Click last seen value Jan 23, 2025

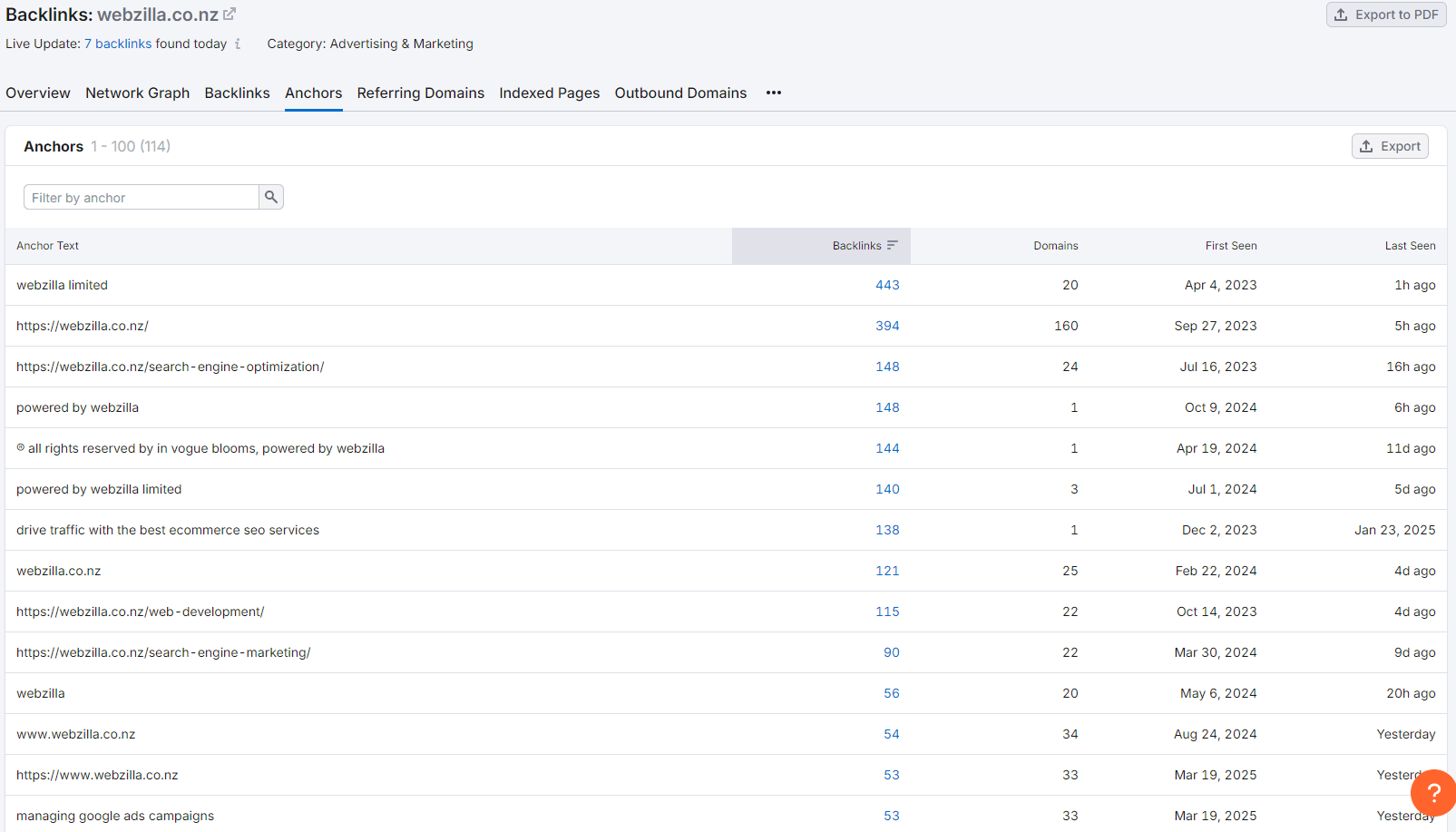(1395, 530)
